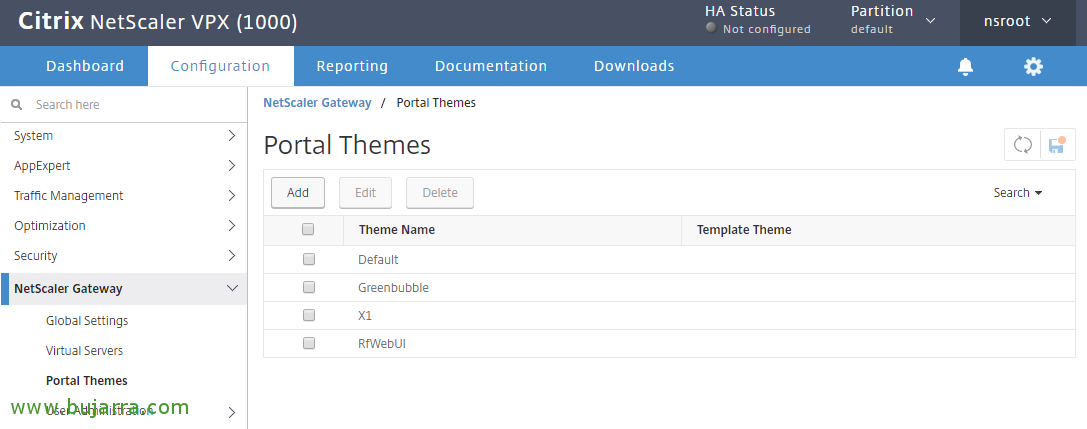The height and width of the screenshot is (429, 1087).
Task: Select Portal Themes in sidebar
Action: (87, 380)
